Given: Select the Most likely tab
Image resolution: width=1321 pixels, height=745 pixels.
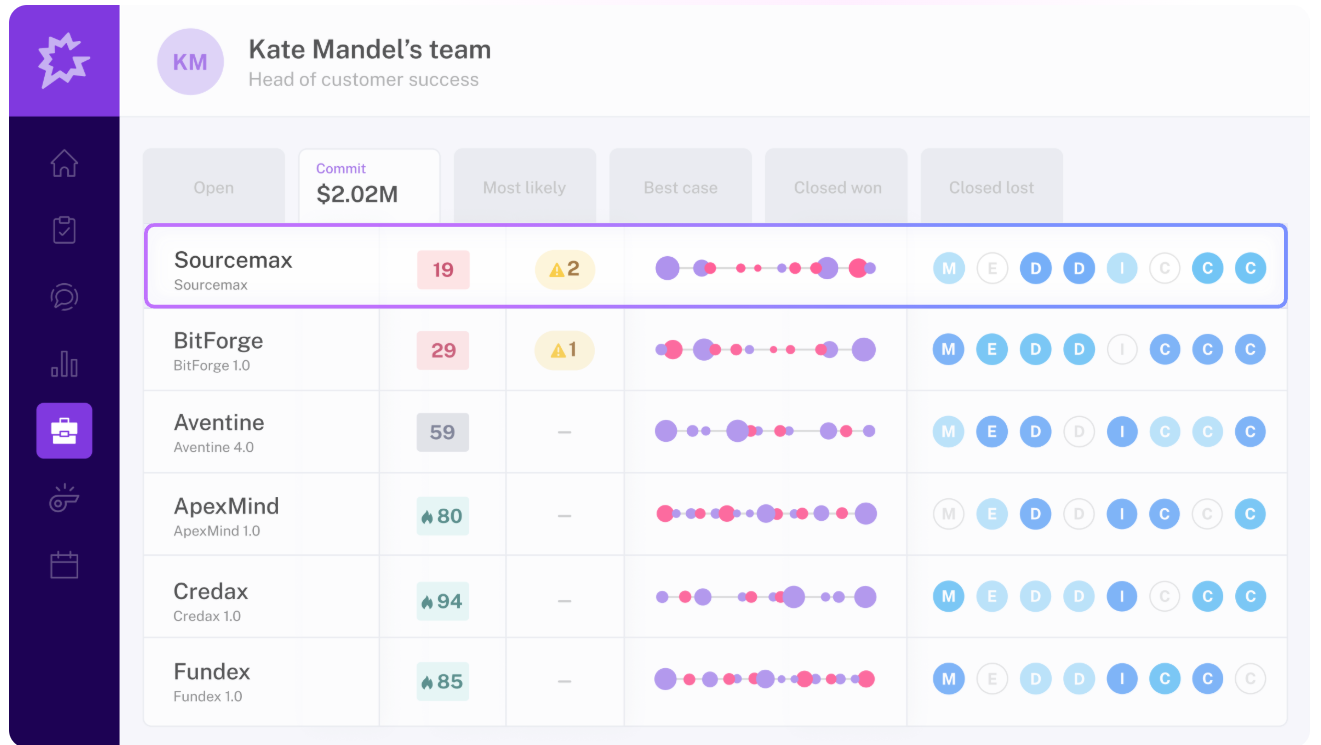Looking at the screenshot, I should 524,187.
